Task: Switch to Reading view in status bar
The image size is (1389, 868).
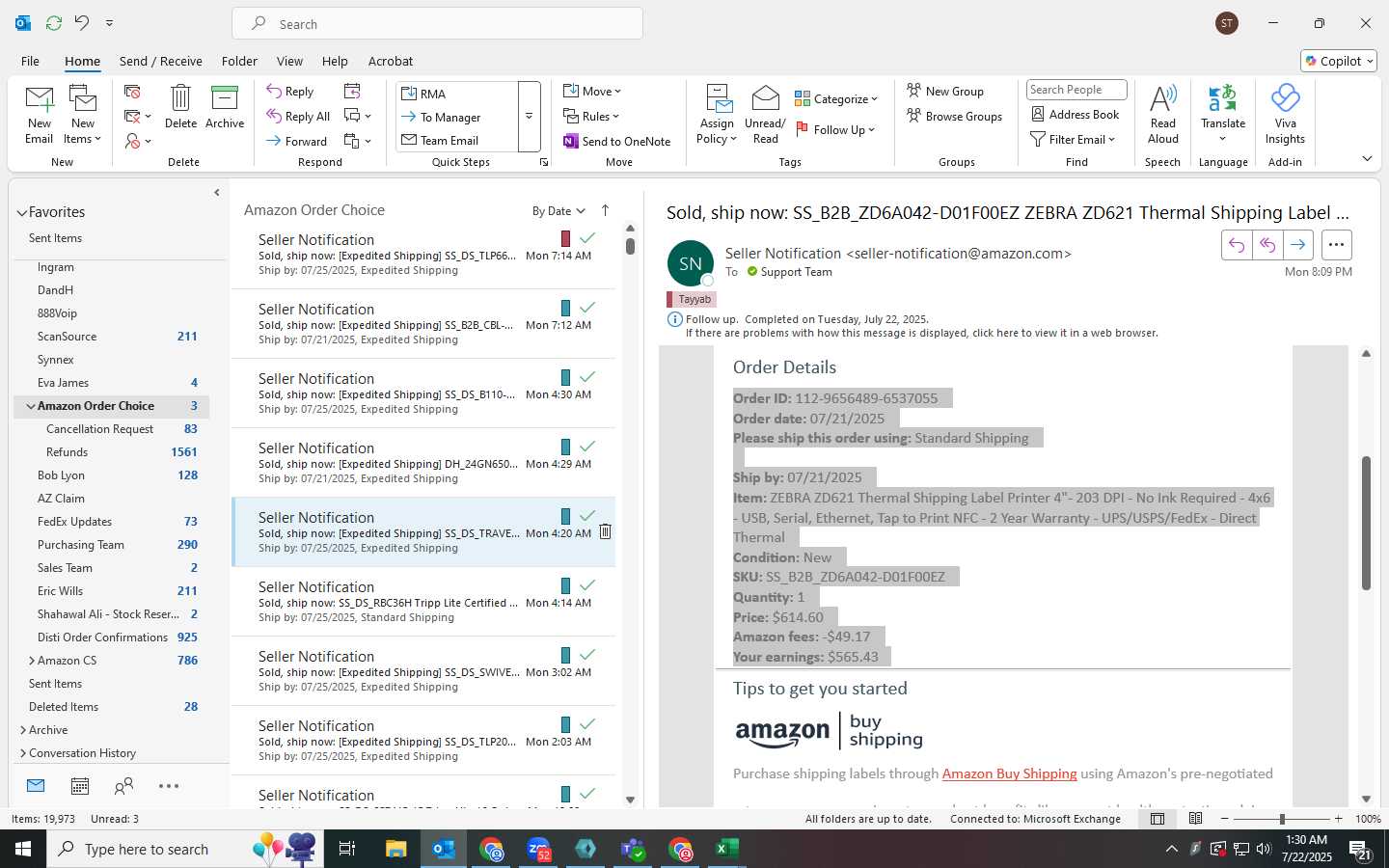Action: 1195,819
